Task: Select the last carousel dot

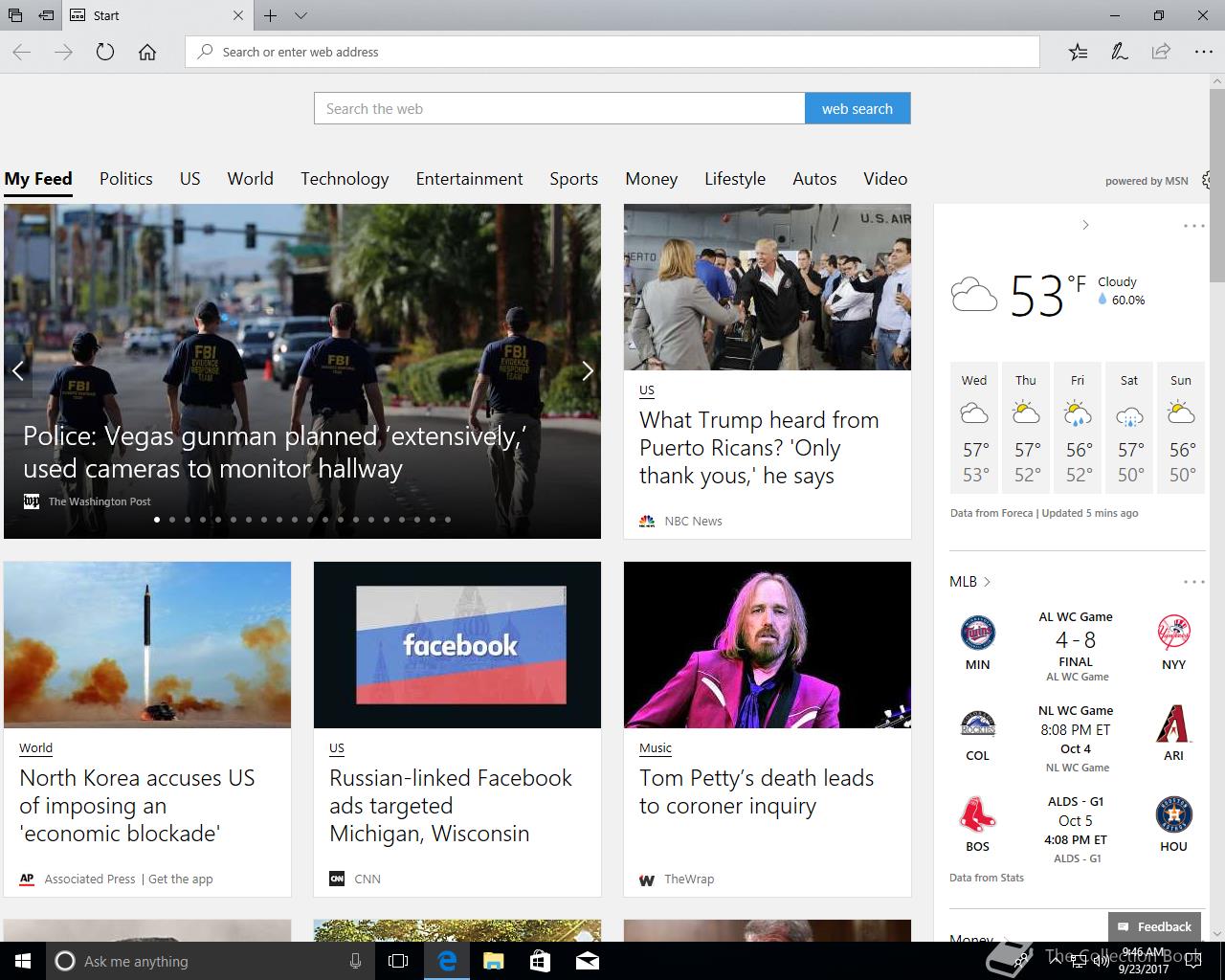Action: (448, 520)
